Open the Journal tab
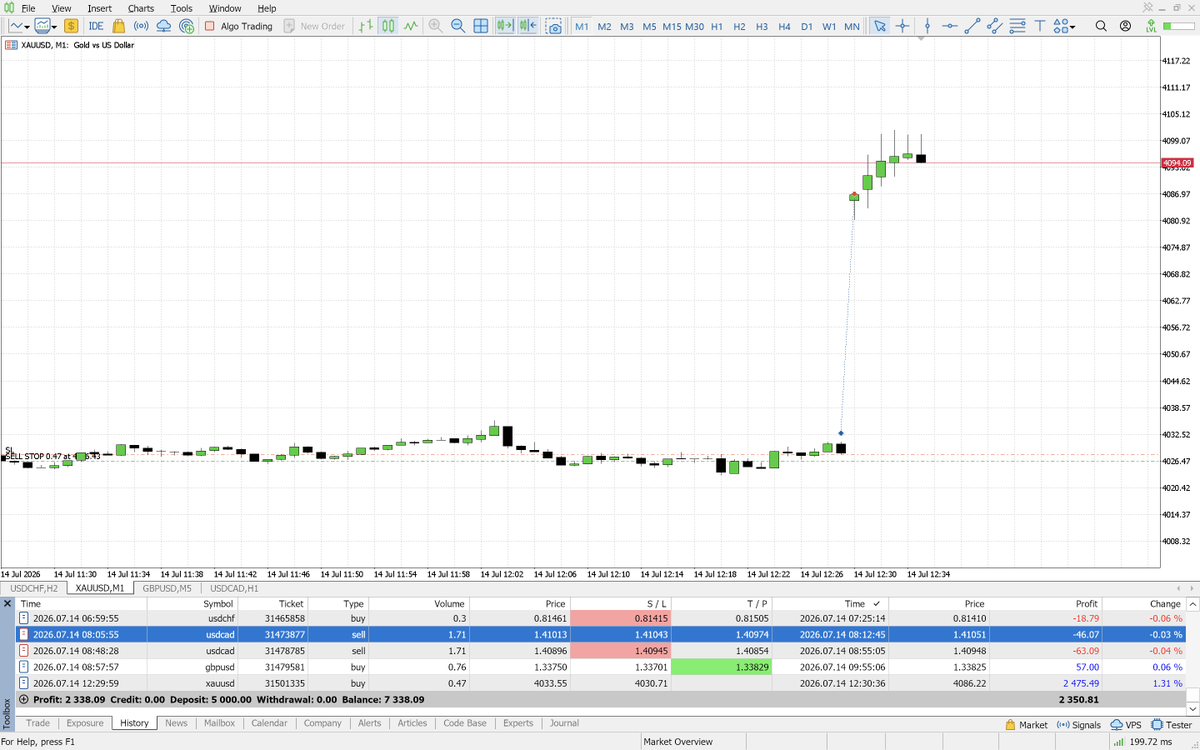This screenshot has width=1200, height=750. pyautogui.click(x=564, y=723)
